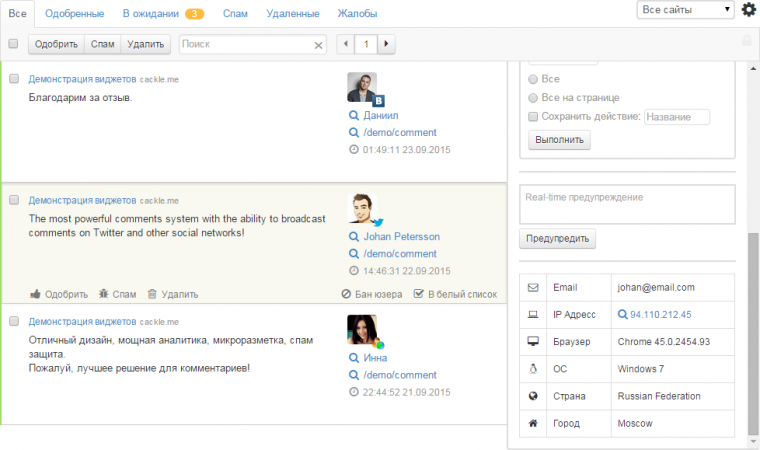Open settings via the gear icon
The width and height of the screenshot is (760, 450).
click(749, 10)
